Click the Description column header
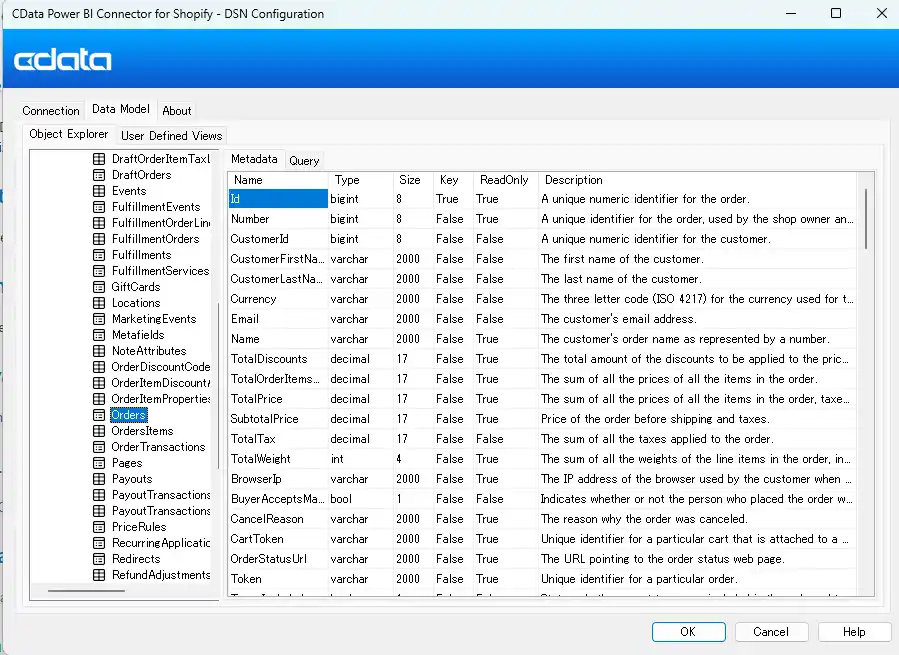Screen dimensions: 899x655 click(573, 180)
